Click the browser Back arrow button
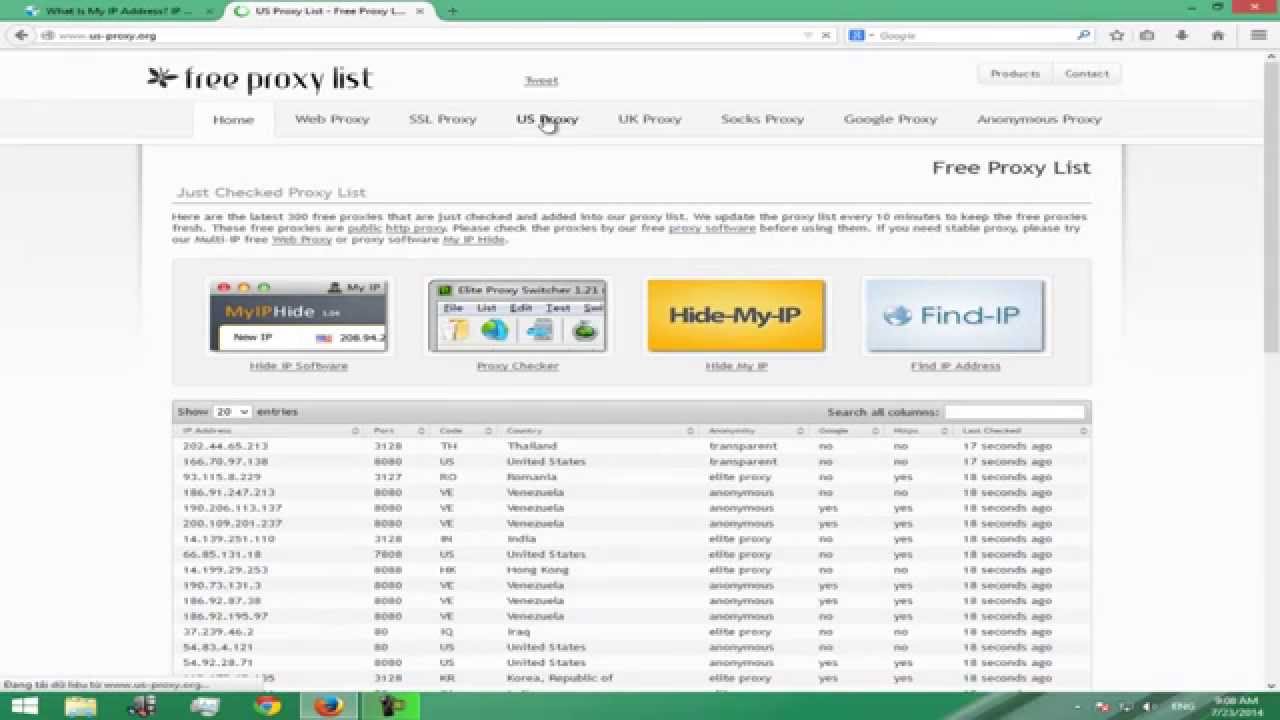The height and width of the screenshot is (720, 1280). click(21, 35)
